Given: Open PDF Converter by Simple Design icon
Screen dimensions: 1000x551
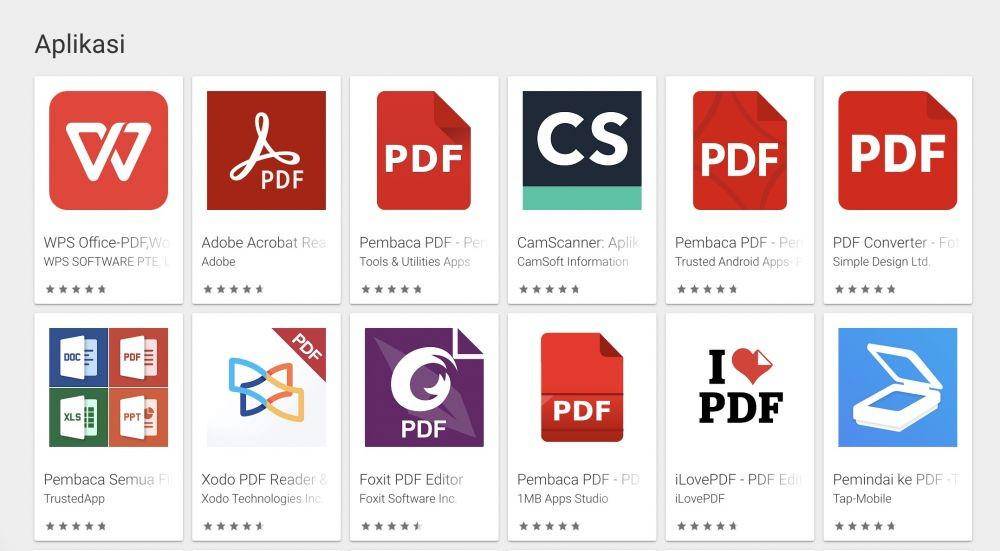Looking at the screenshot, I should pyautogui.click(x=897, y=151).
